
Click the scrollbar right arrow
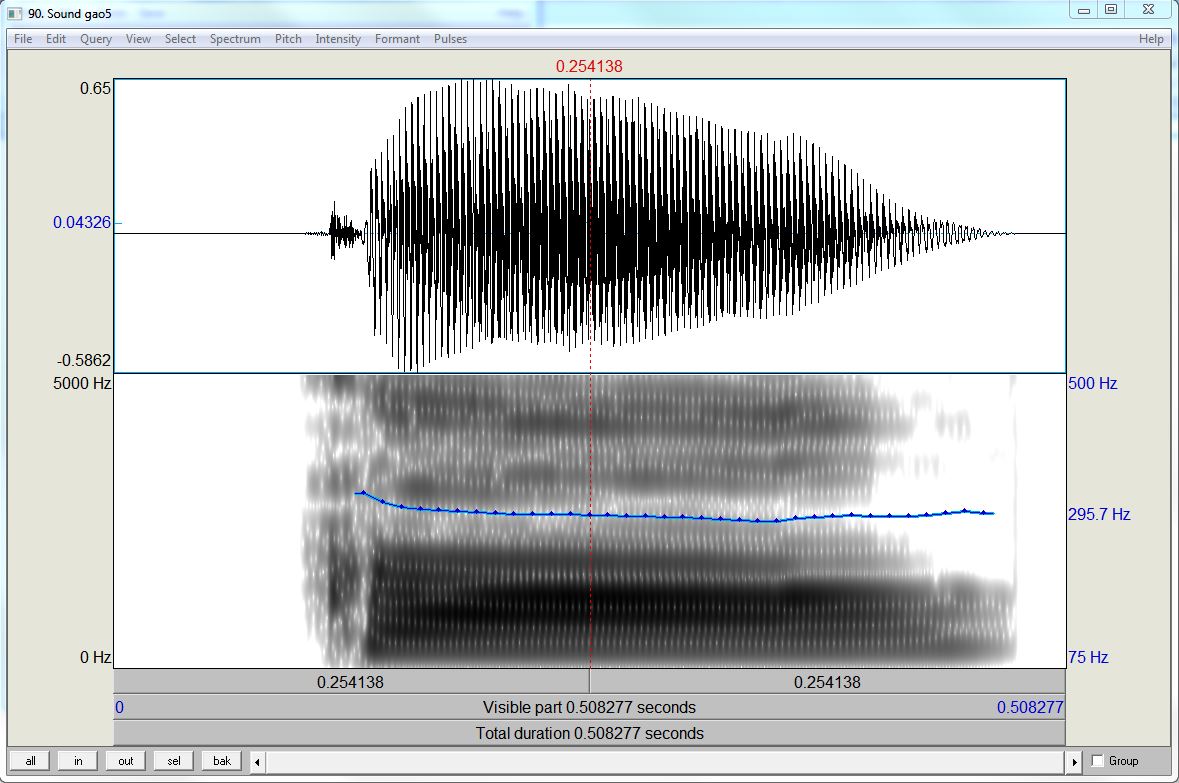click(x=1074, y=762)
